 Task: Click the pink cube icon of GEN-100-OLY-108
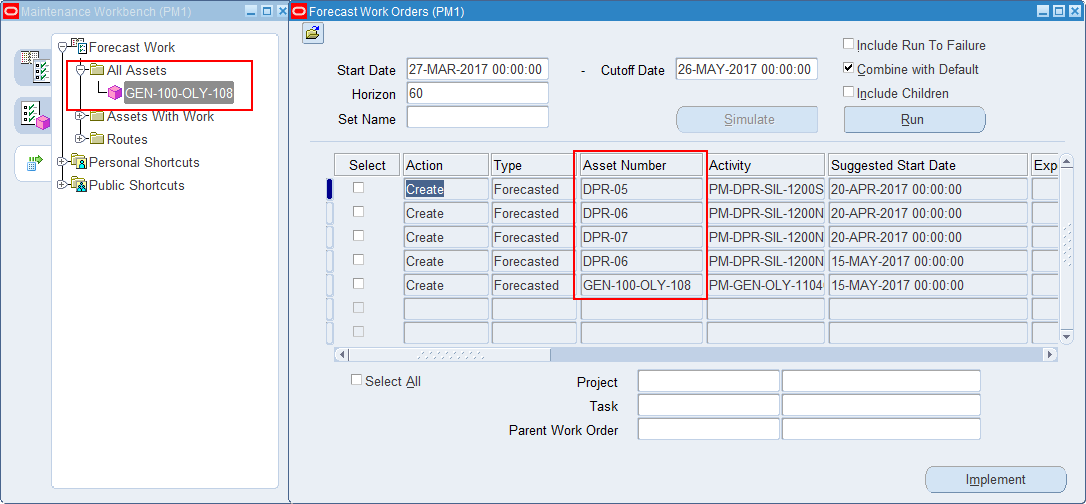pyautogui.click(x=115, y=93)
